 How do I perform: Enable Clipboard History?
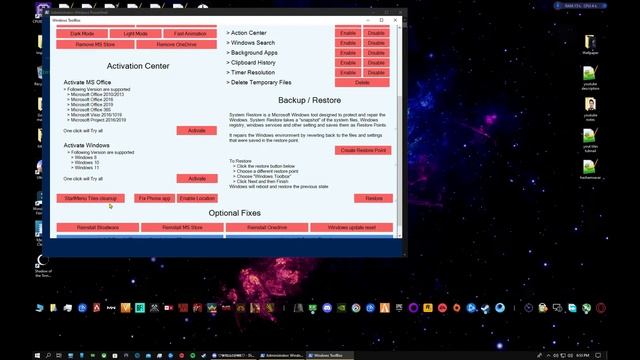pos(348,63)
